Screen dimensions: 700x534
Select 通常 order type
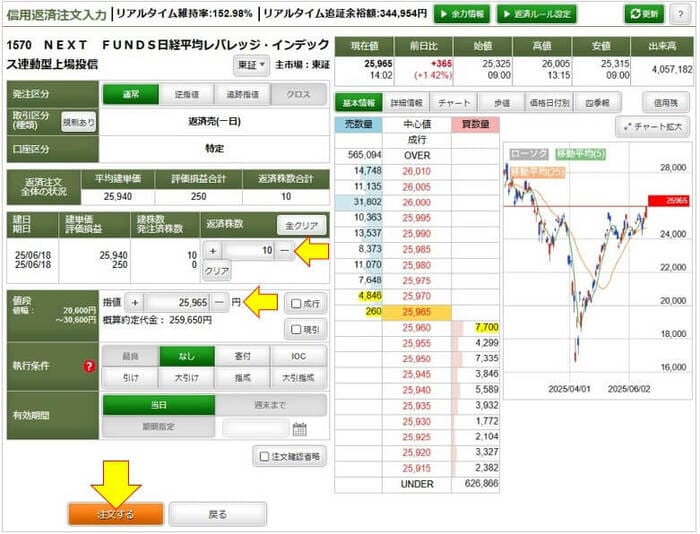[131, 94]
